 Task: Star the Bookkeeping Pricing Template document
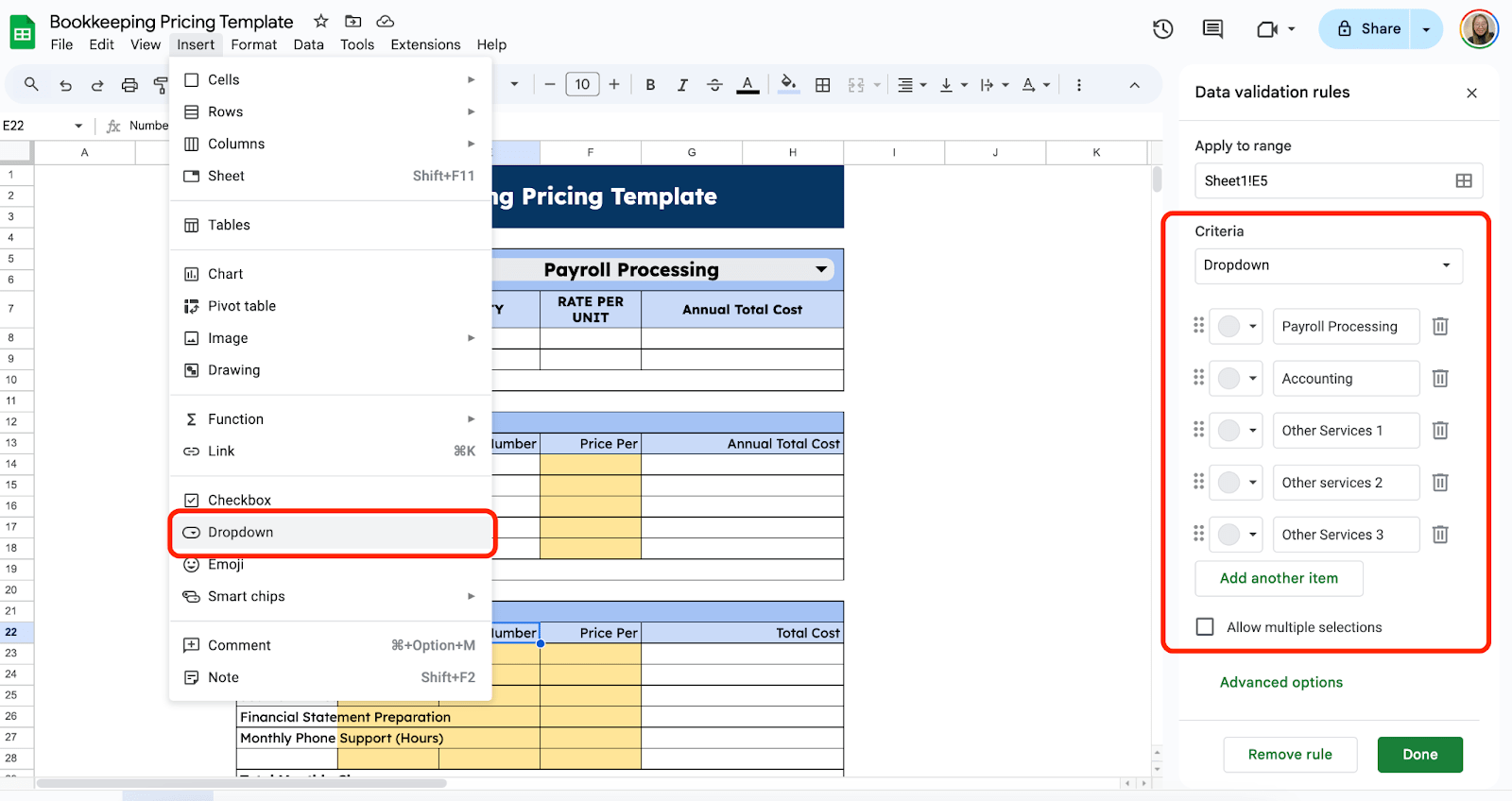pyautogui.click(x=321, y=21)
